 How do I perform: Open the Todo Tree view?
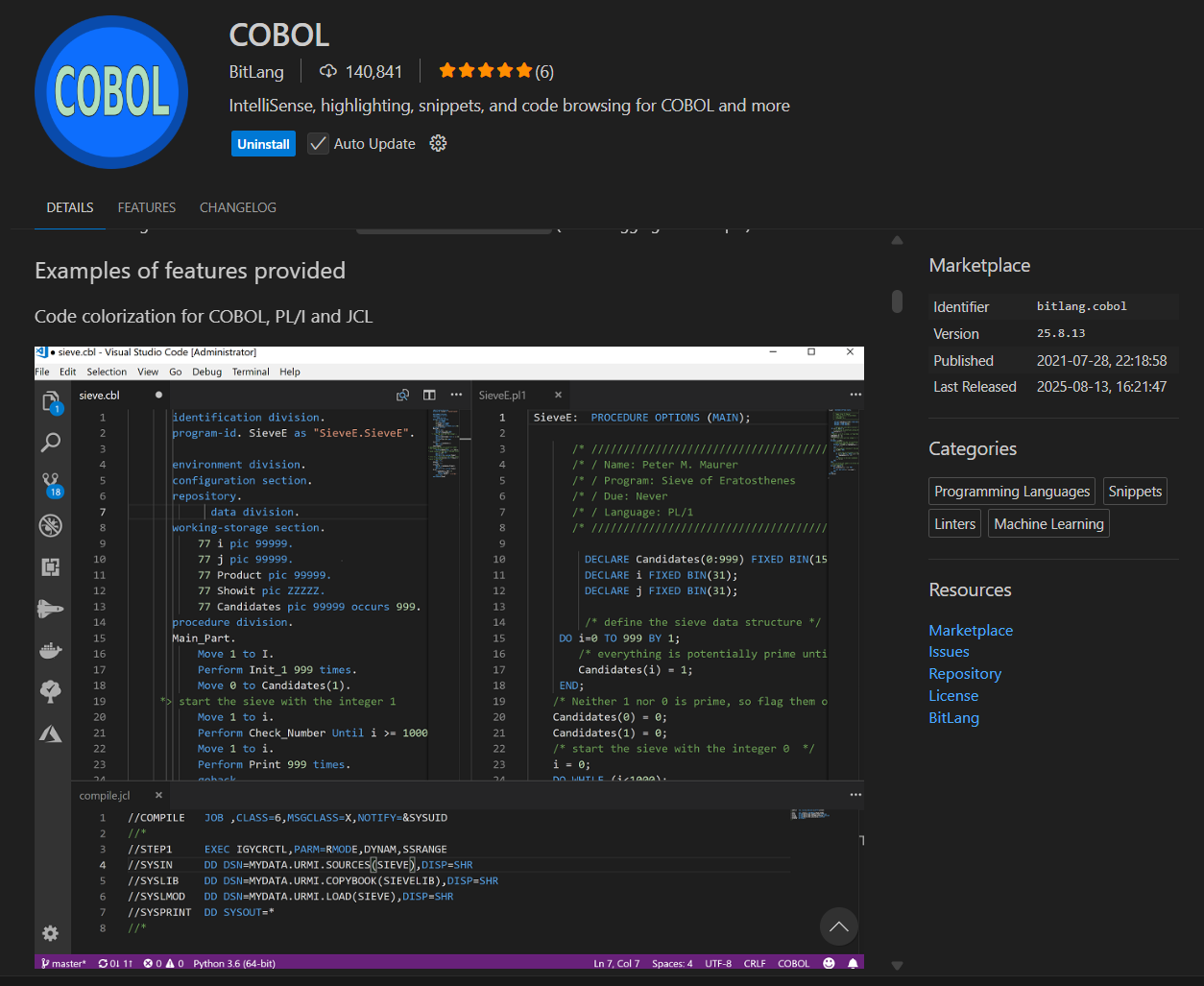pyautogui.click(x=51, y=691)
